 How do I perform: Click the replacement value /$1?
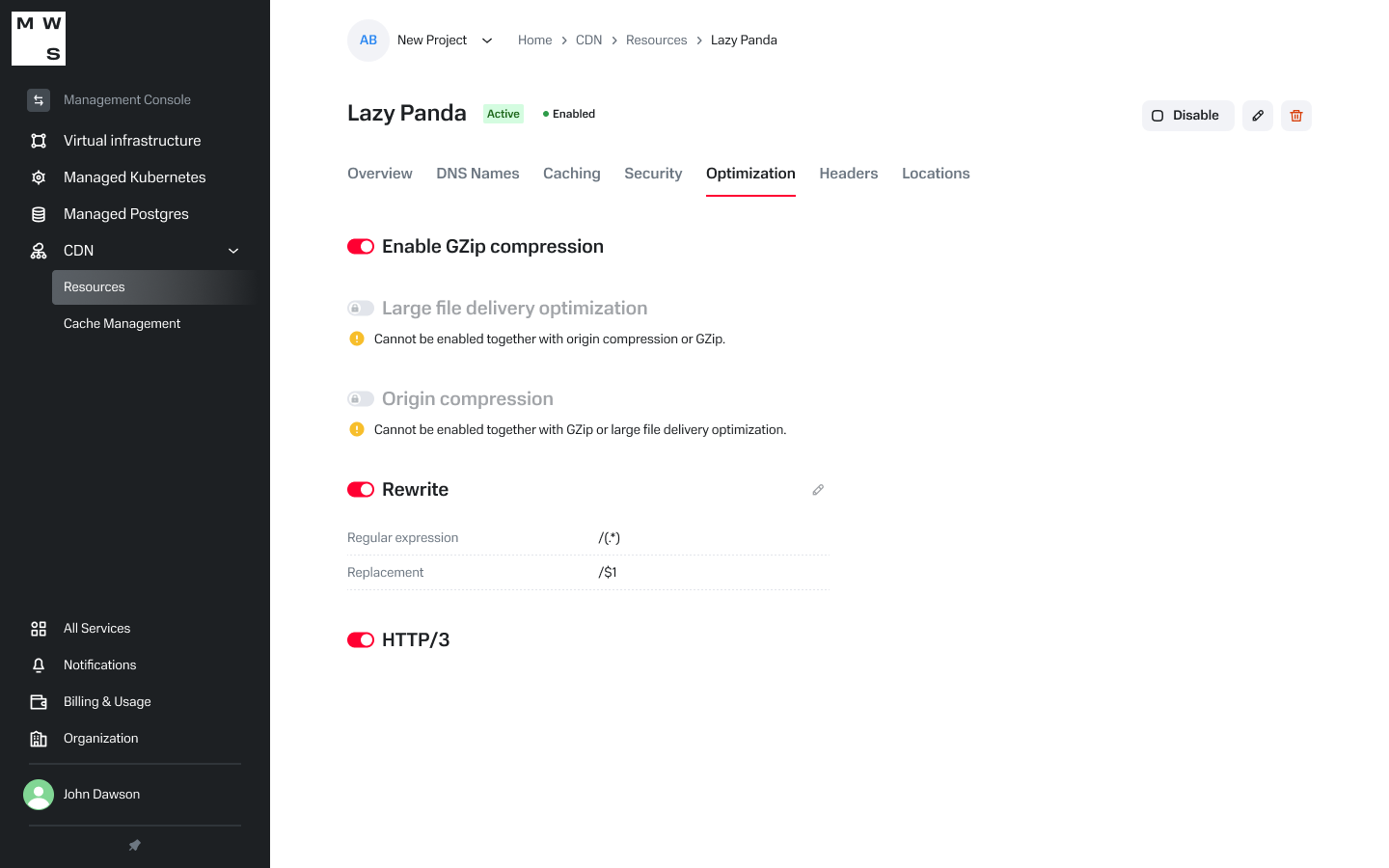608,573
